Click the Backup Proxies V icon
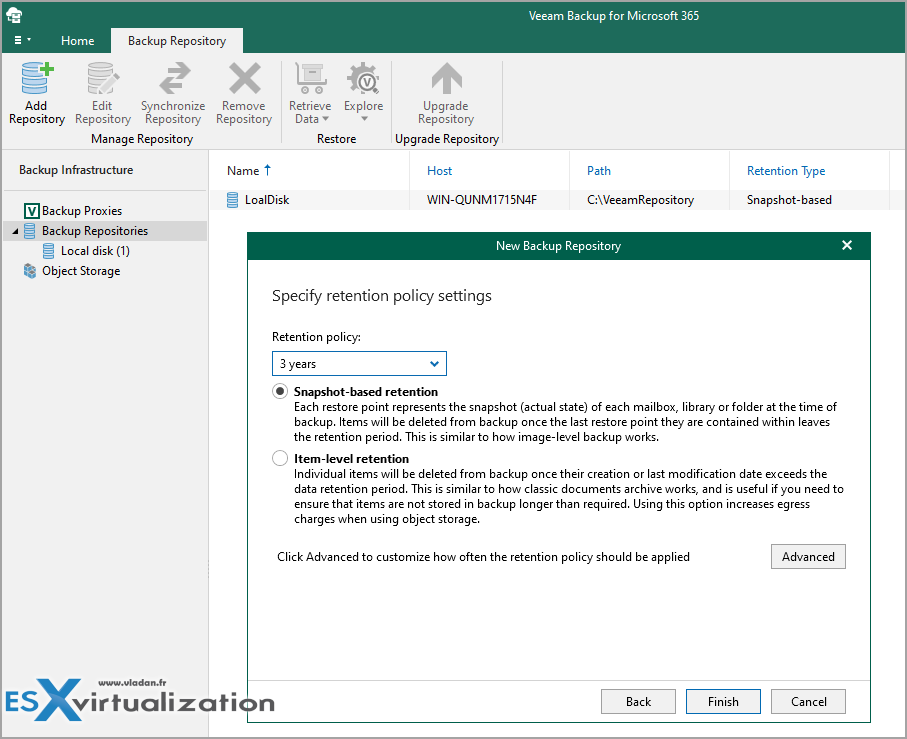 [31, 210]
